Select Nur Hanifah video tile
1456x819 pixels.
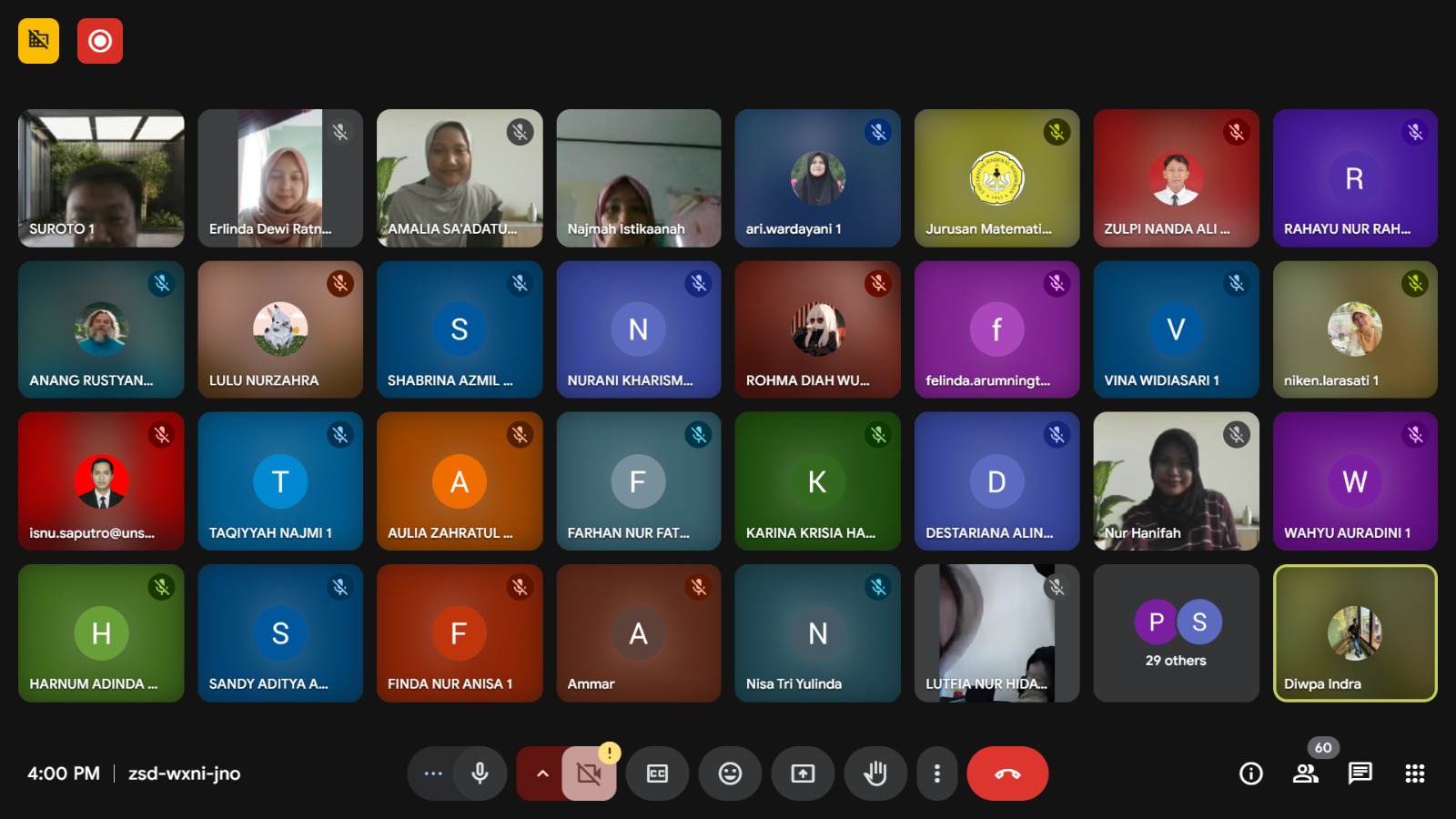click(1176, 481)
